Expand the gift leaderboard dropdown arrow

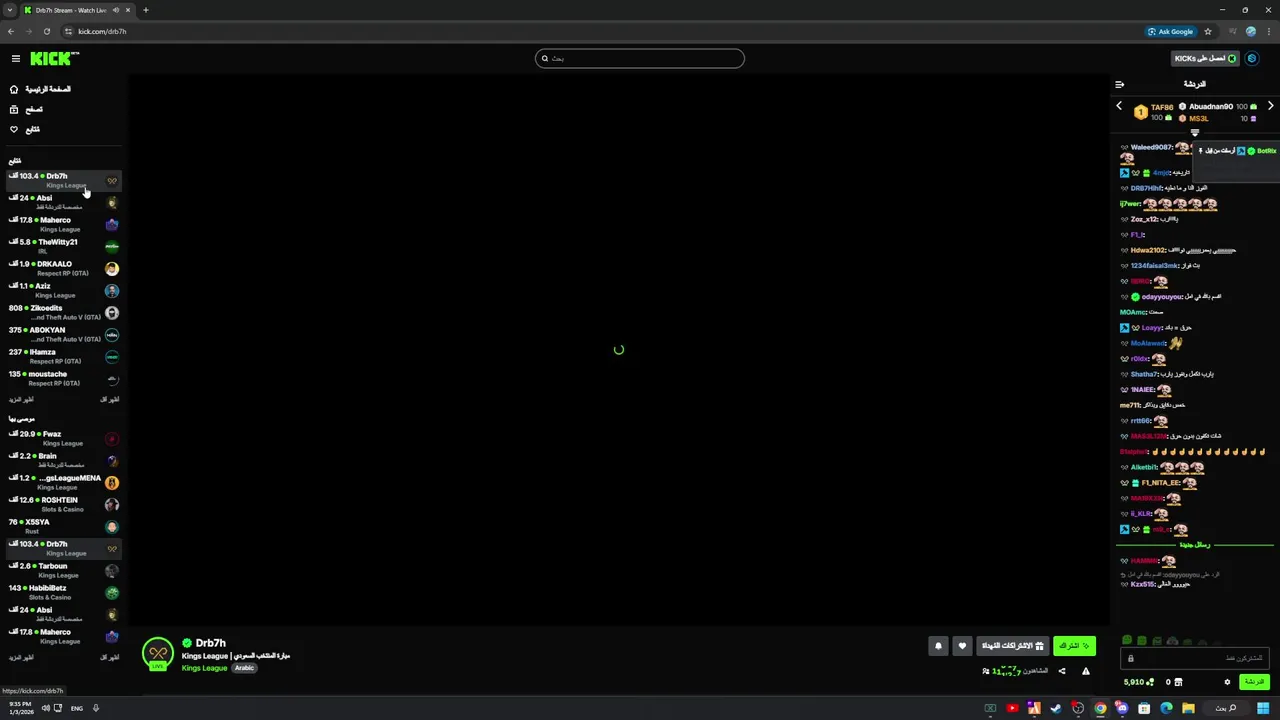pos(1194,132)
